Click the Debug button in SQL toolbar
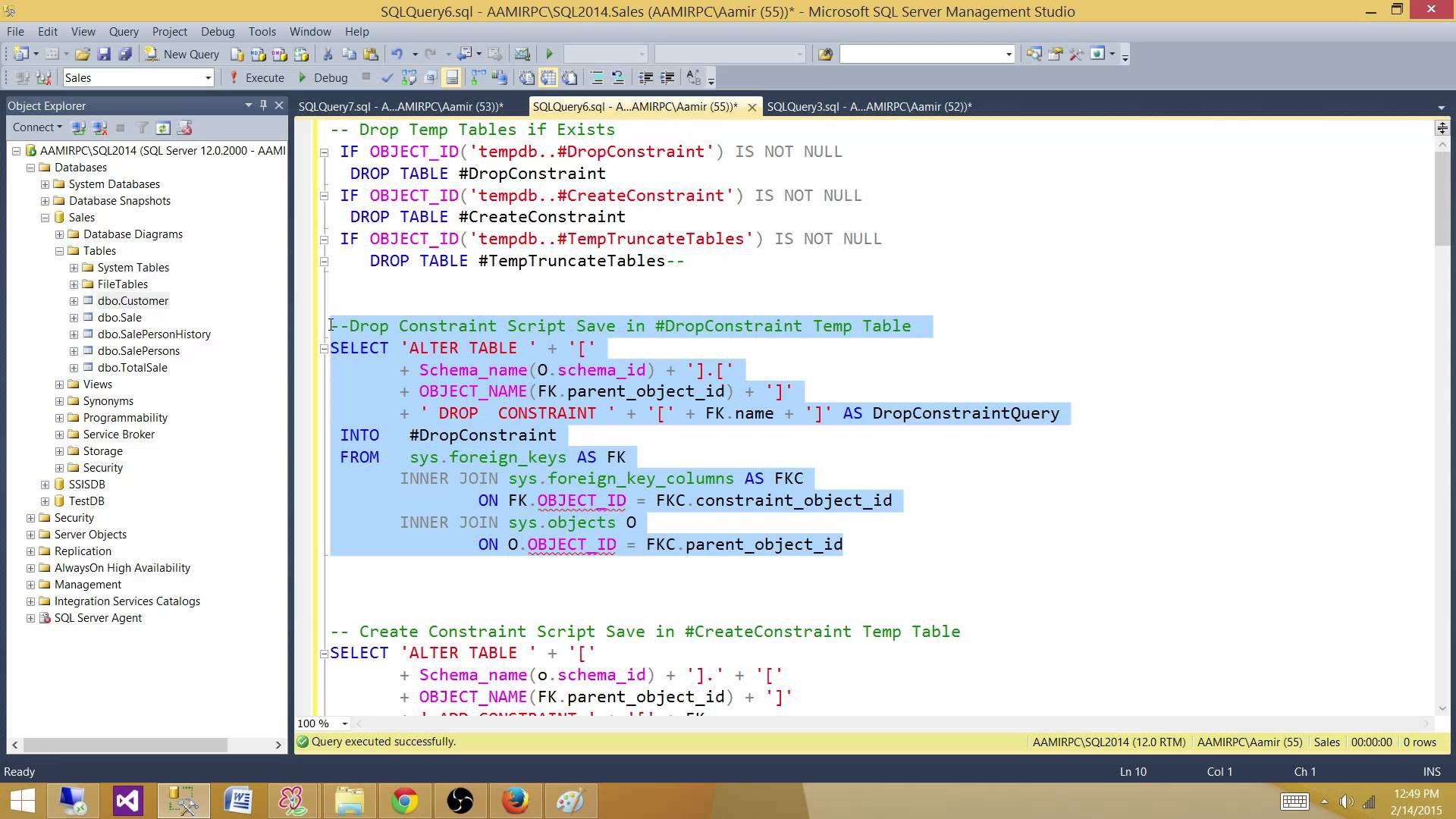 click(324, 77)
